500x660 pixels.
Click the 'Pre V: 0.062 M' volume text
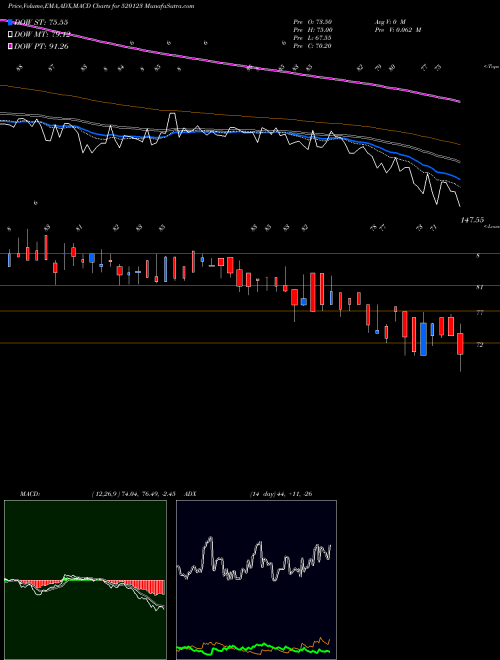coord(398,30)
